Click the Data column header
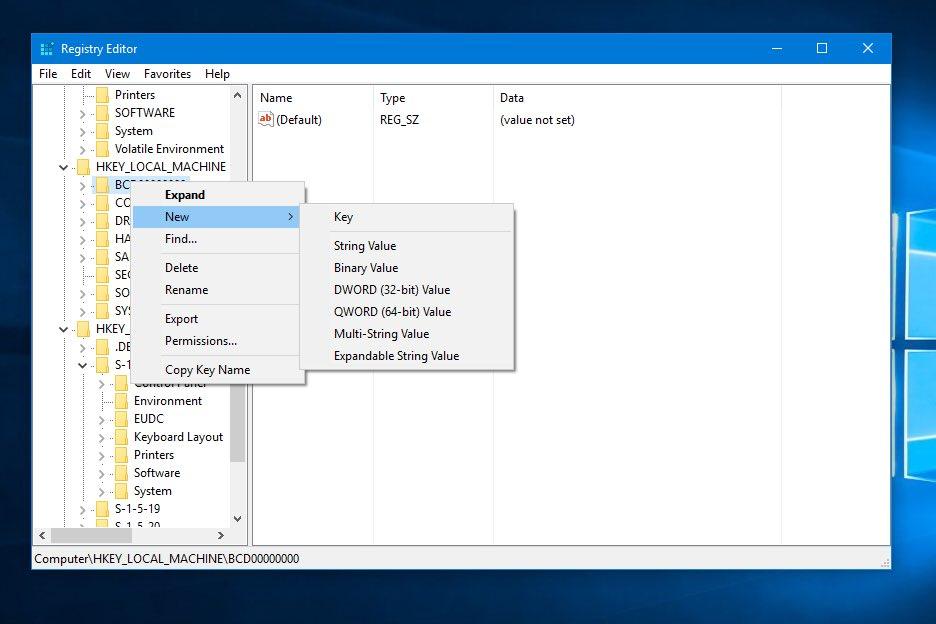 (x=637, y=98)
